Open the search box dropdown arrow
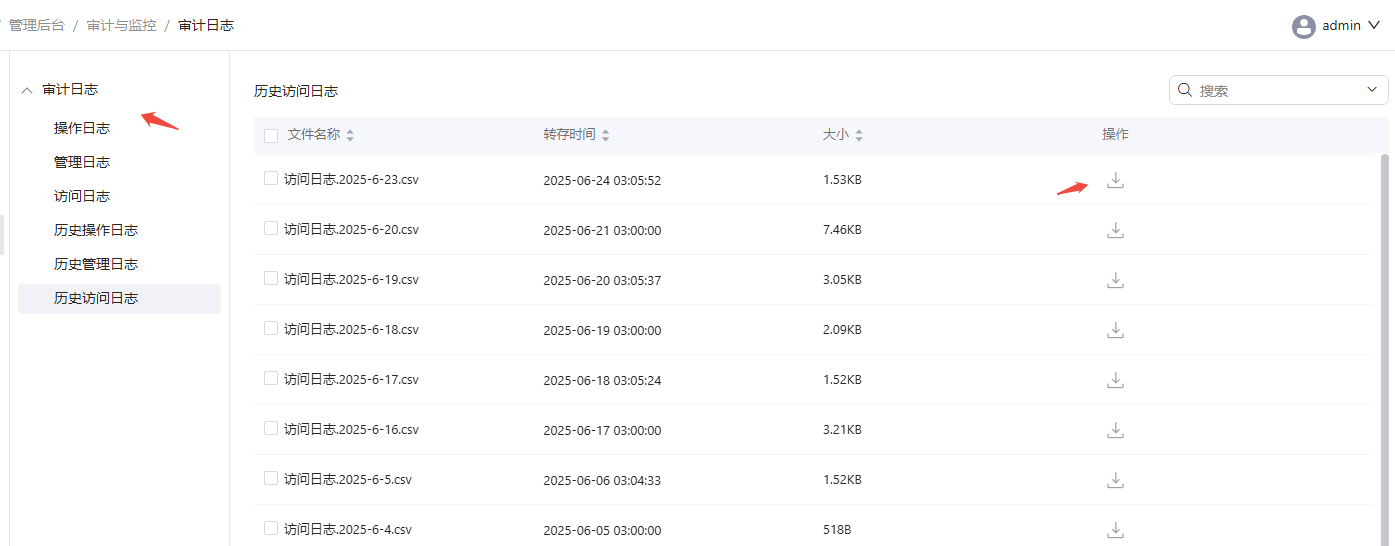1395x546 pixels. [x=1372, y=90]
